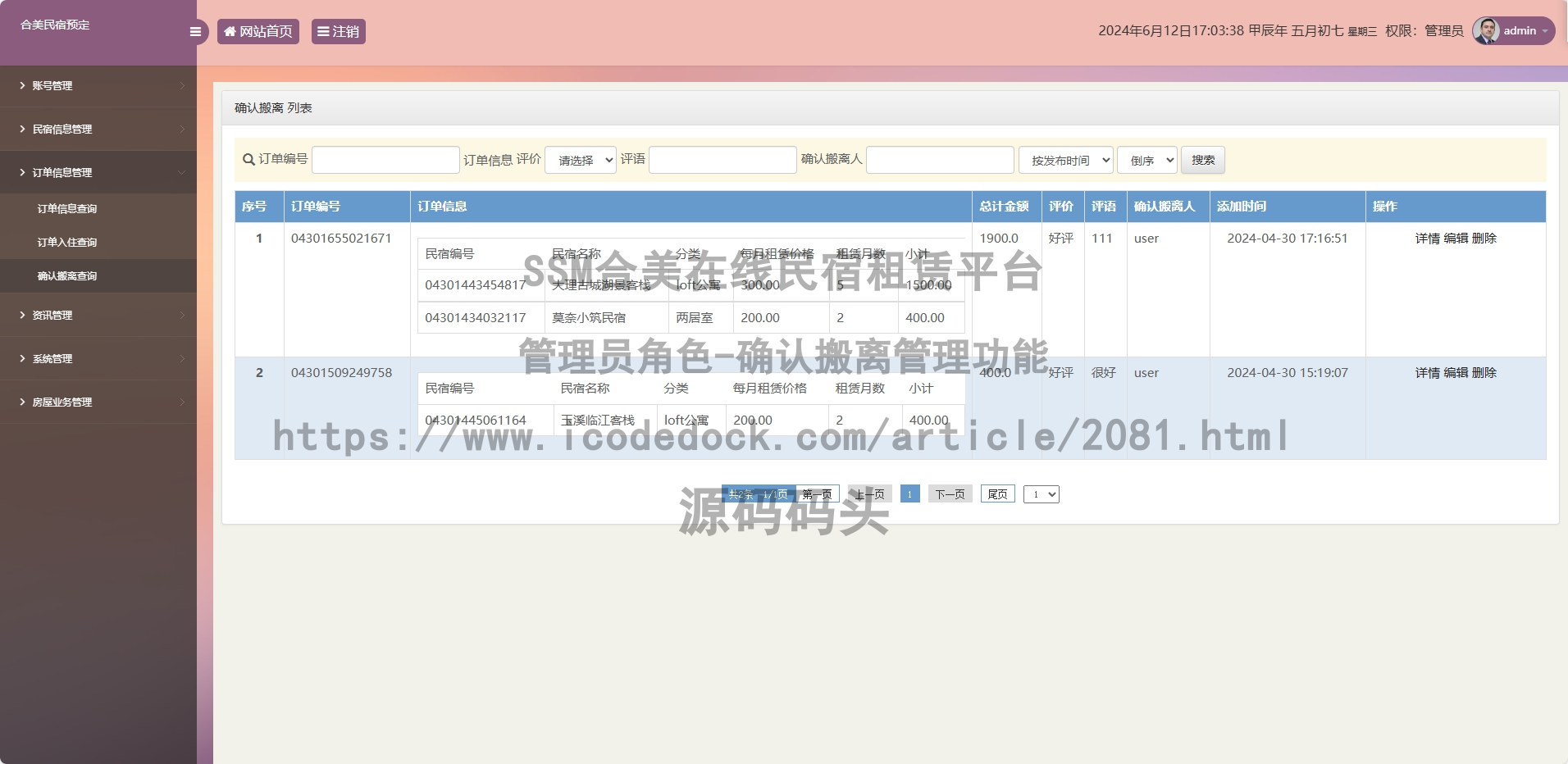Focus the 评语 search field
1568x764 pixels.
point(722,160)
